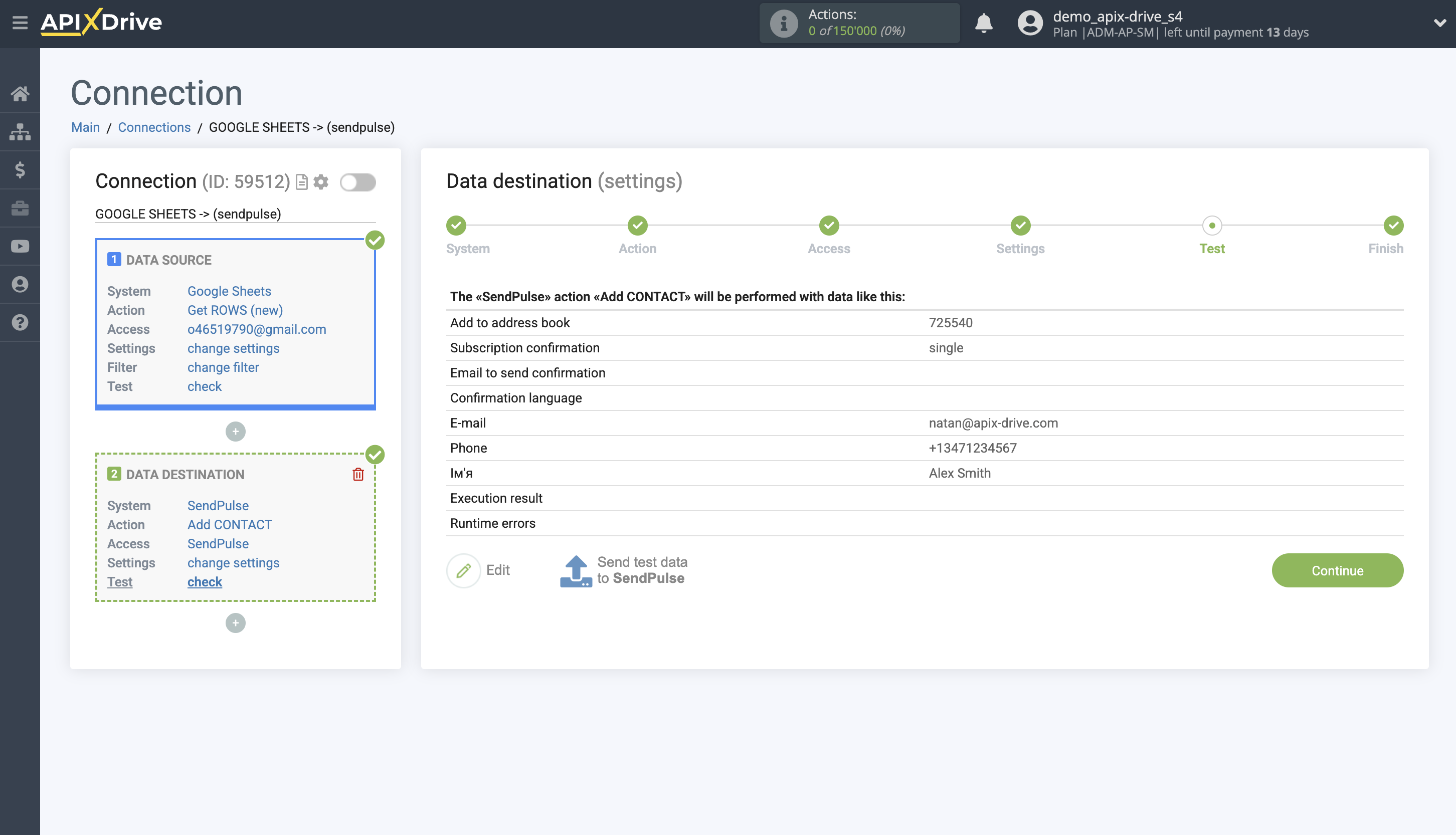Toggle the connection on/off switch

point(358,182)
